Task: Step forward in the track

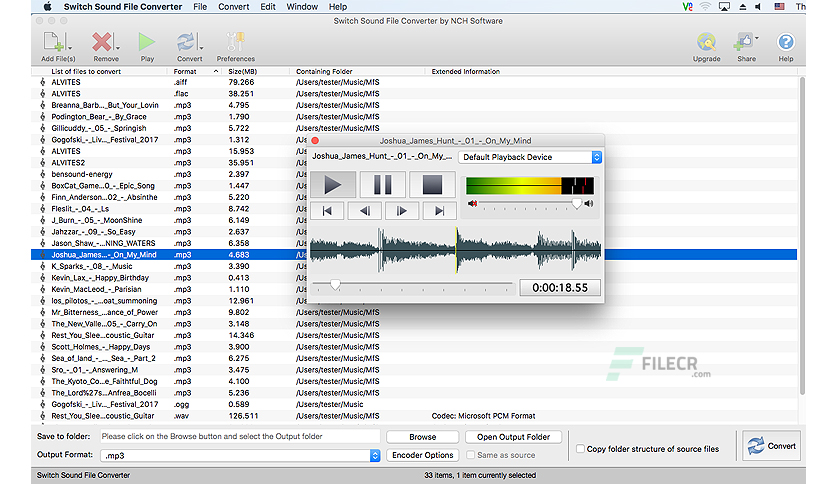Action: [402, 211]
